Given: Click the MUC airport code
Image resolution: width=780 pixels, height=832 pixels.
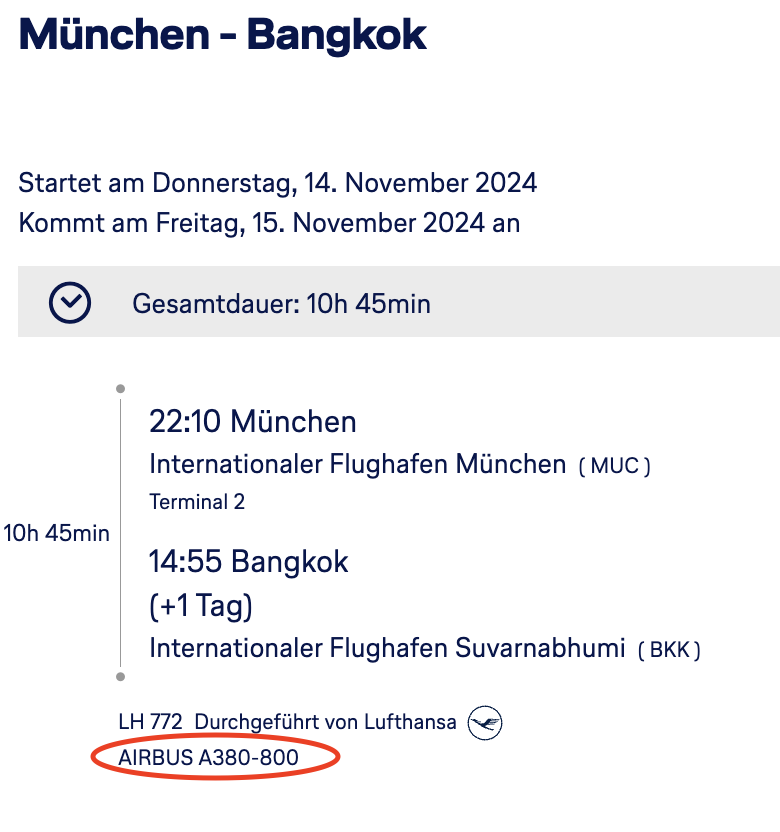Looking at the screenshot, I should pyautogui.click(x=614, y=466).
